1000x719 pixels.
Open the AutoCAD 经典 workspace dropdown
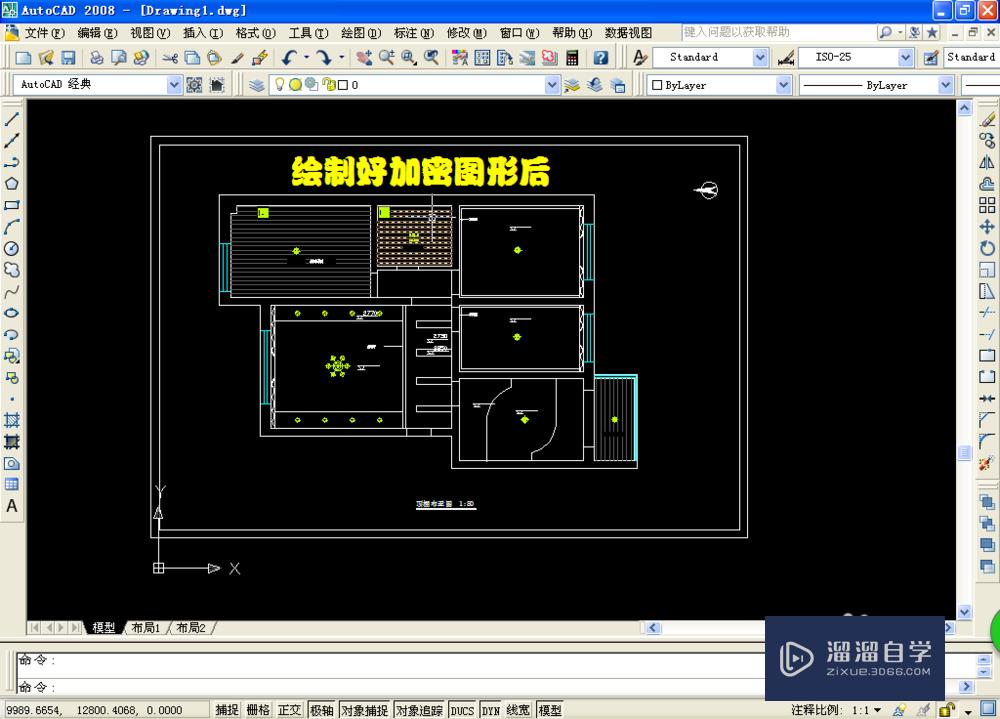(x=176, y=84)
